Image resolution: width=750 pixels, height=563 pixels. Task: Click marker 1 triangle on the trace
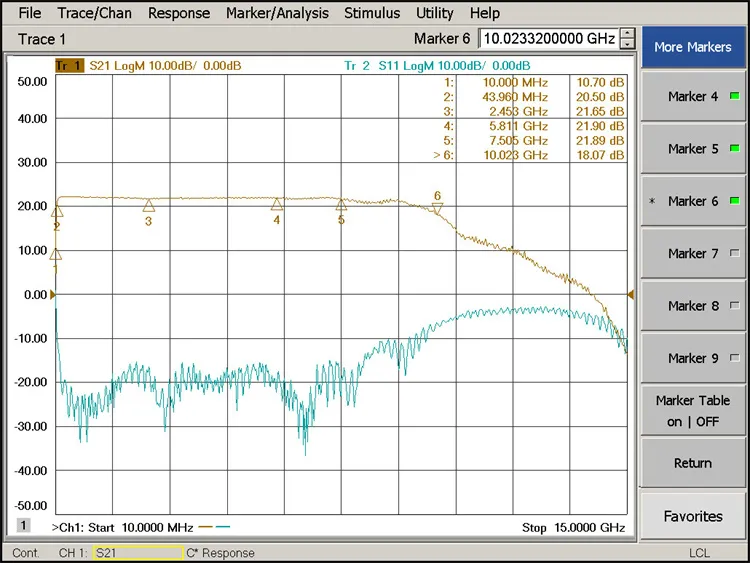[x=56, y=254]
